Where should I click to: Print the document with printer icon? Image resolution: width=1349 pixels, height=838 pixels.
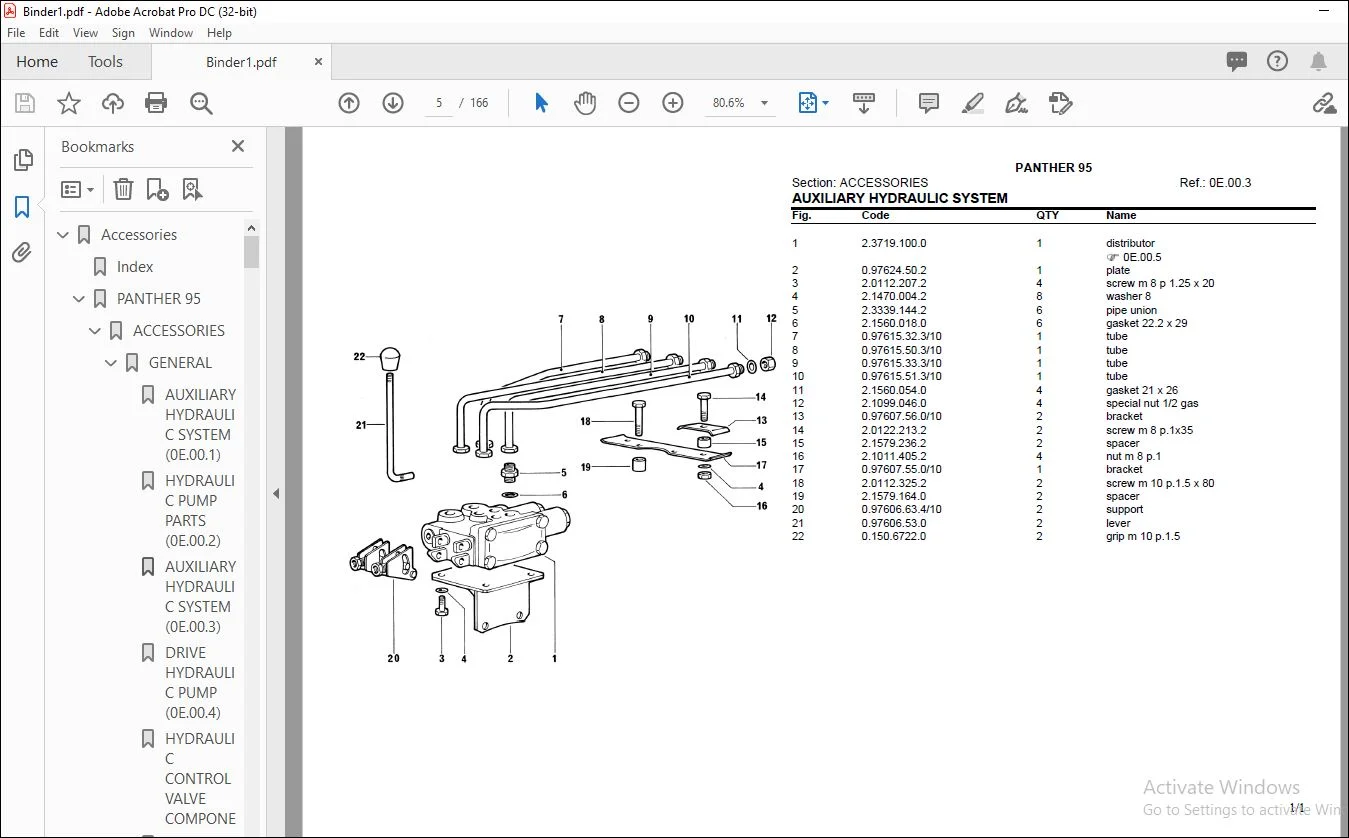point(156,103)
